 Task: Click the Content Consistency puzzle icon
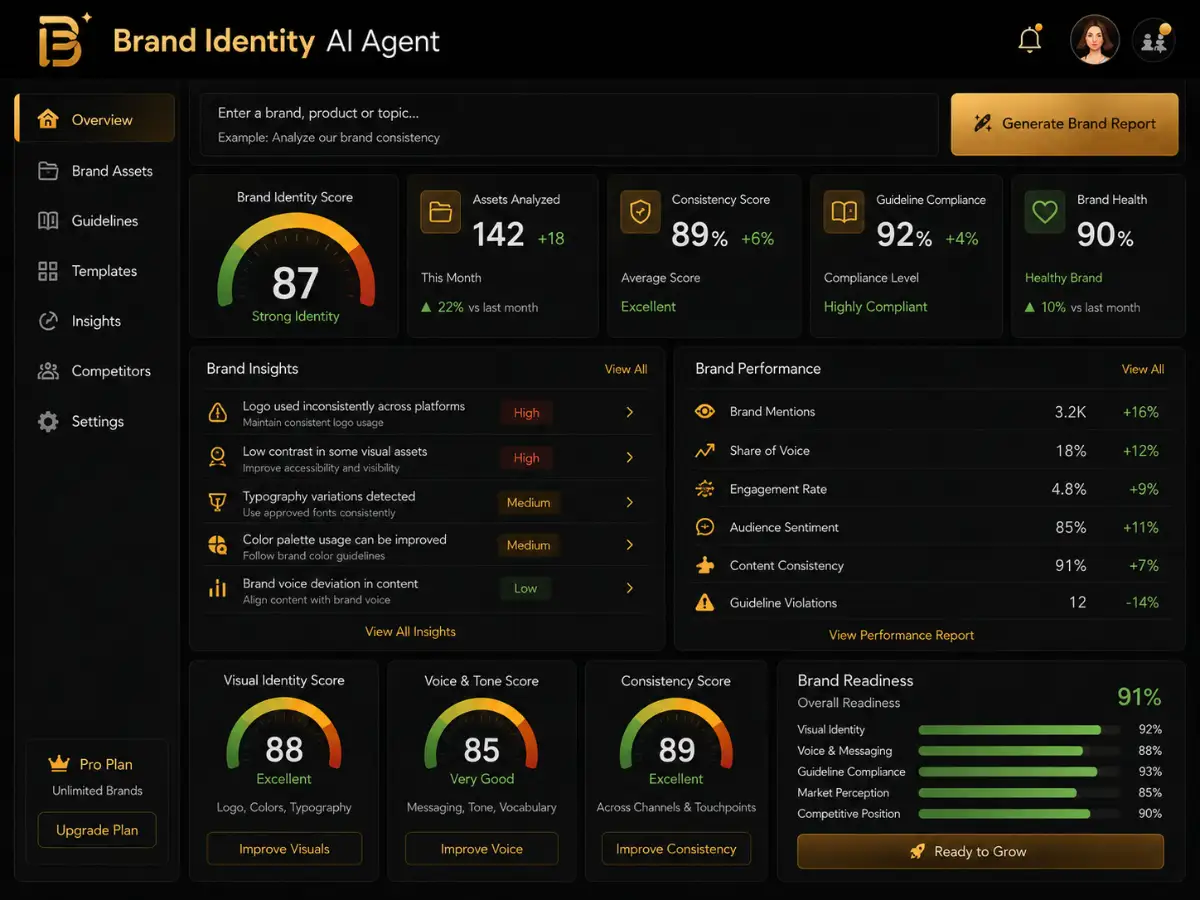click(705, 565)
